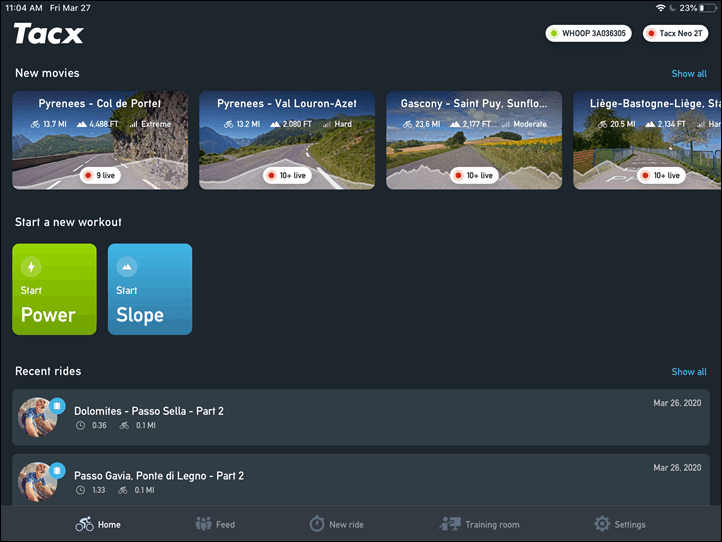This screenshot has width=722, height=542.
Task: Tap the mountain icon on Slope tile
Action: (x=127, y=267)
